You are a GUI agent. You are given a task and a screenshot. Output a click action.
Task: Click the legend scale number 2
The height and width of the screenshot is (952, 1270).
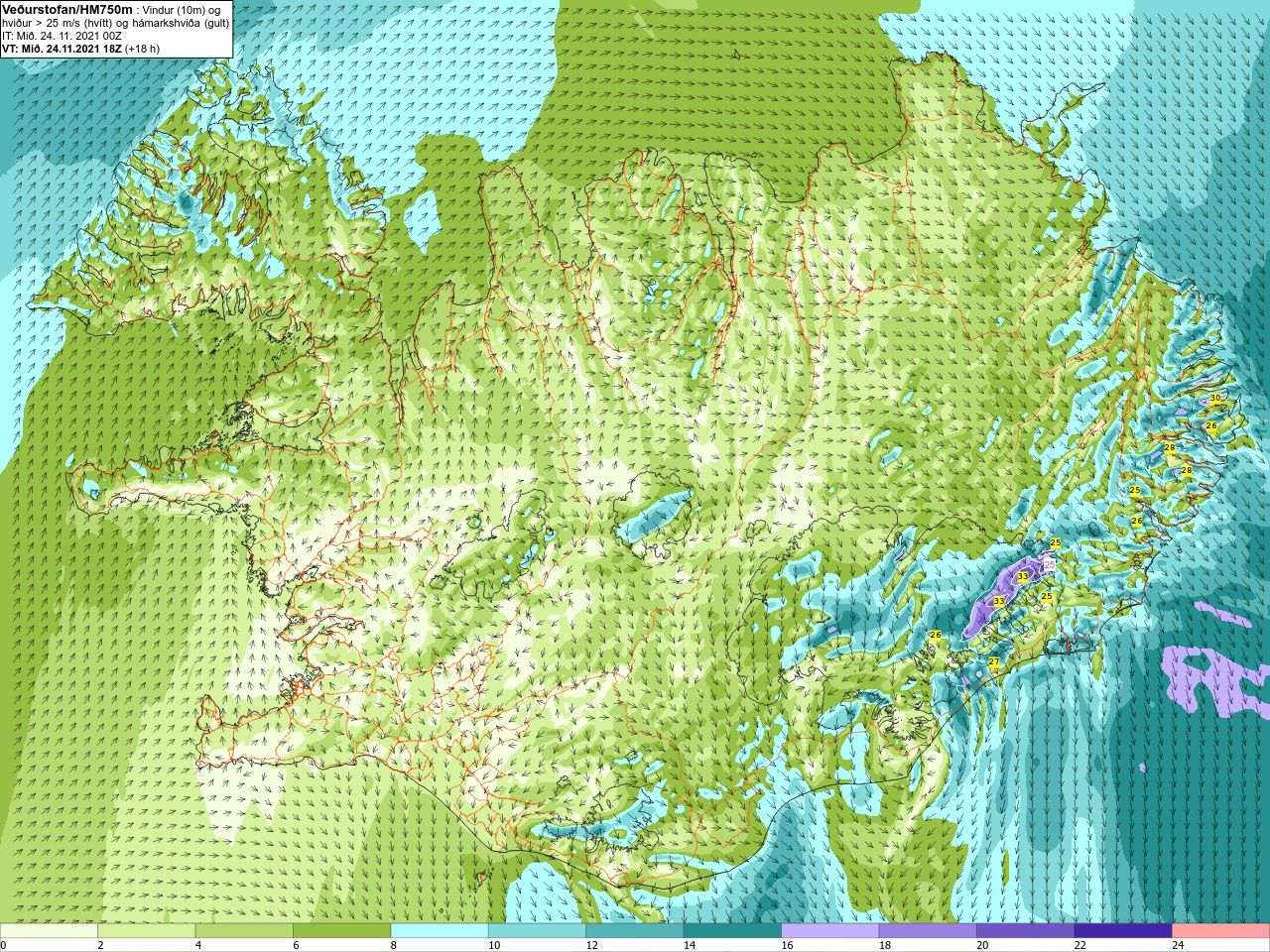(100, 945)
